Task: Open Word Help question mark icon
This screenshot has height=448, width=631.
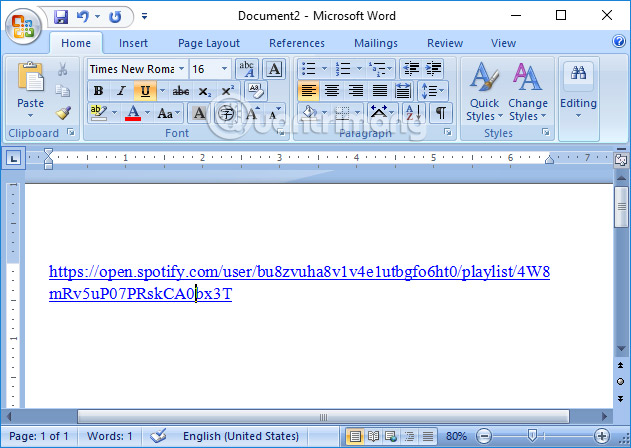Action: tap(619, 42)
